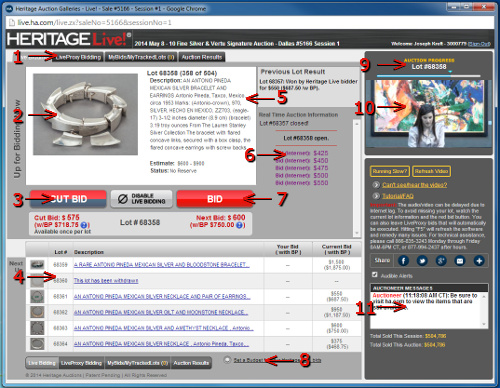Toggle the Audible Alerts checkbox
Viewport: 500px width, 388px height.
(375, 275)
